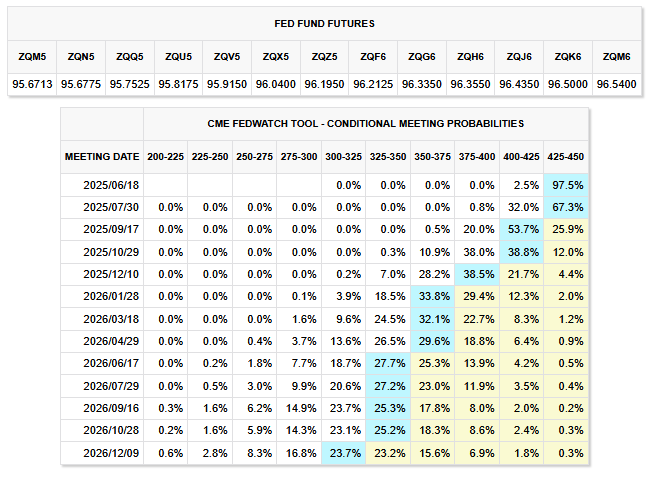Select the 200-225 rate range header
The image size is (653, 480).
click(164, 157)
